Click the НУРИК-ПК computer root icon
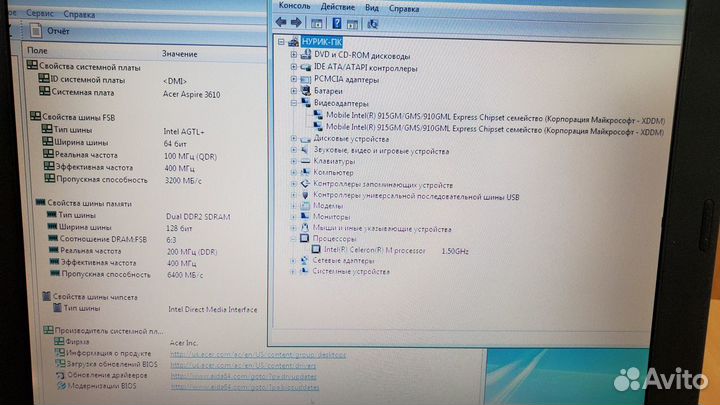Image resolution: width=720 pixels, height=405 pixels. (x=293, y=42)
